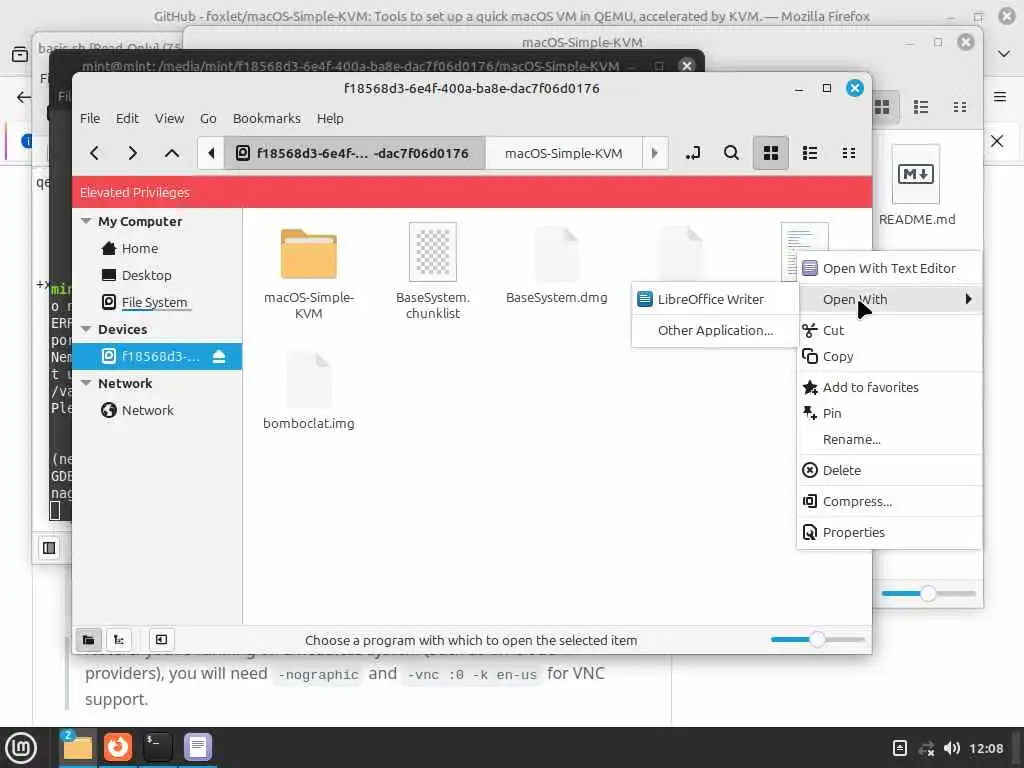Select Add to favorites
The width and height of the screenshot is (1024, 768).
pyautogui.click(x=889, y=387)
